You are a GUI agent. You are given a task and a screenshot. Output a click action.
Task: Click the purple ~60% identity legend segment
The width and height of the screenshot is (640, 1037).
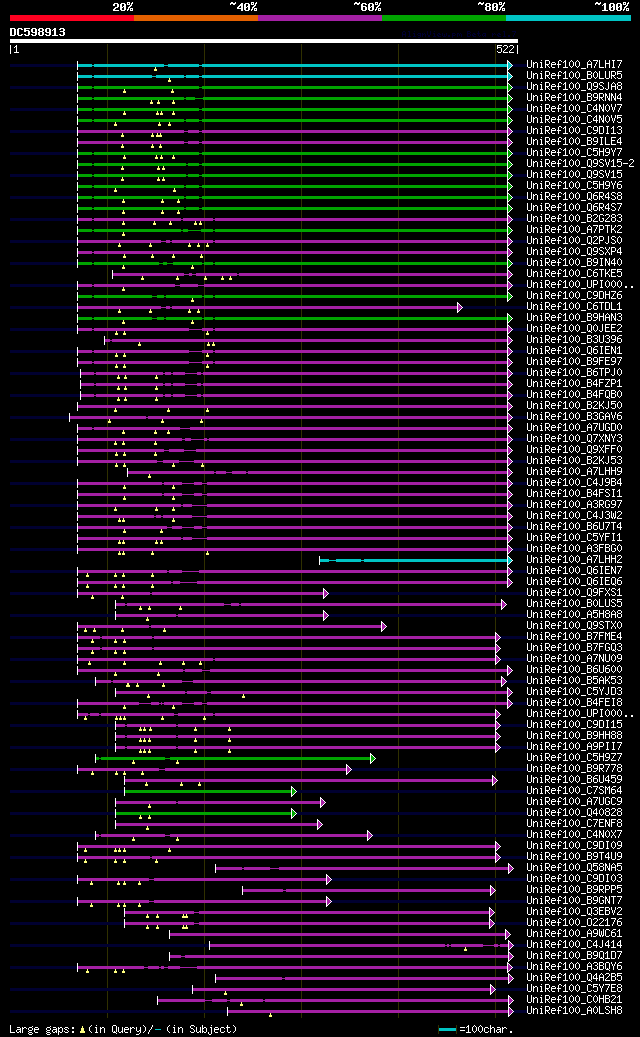320,18
